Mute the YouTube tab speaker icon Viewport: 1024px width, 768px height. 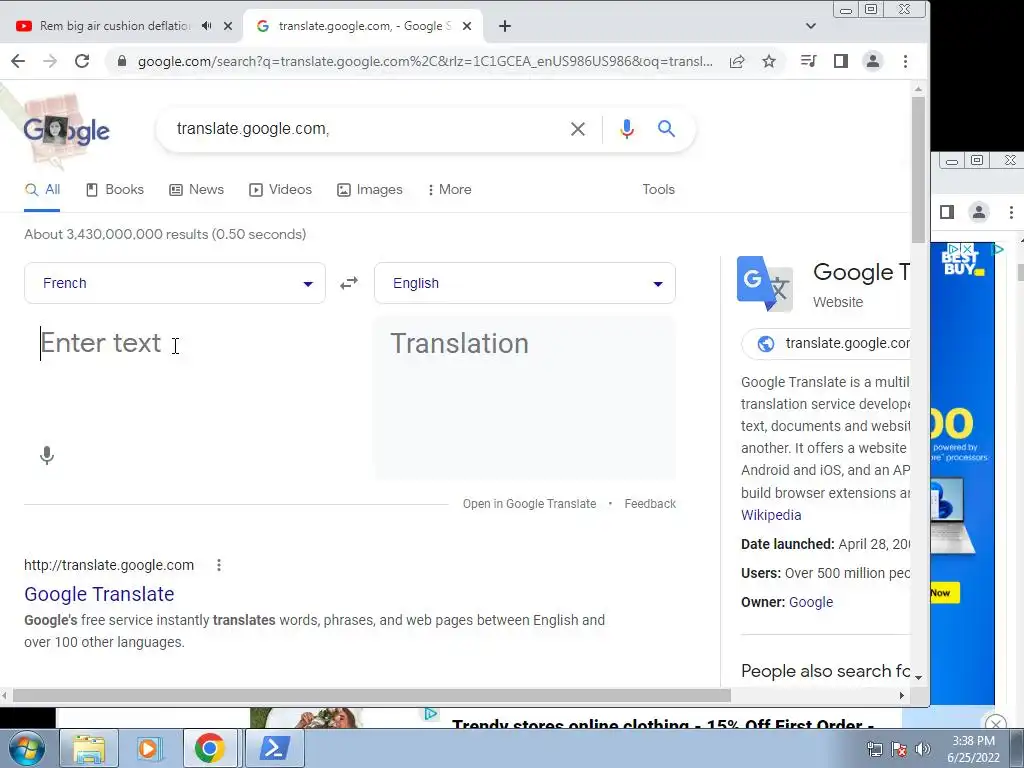point(206,26)
